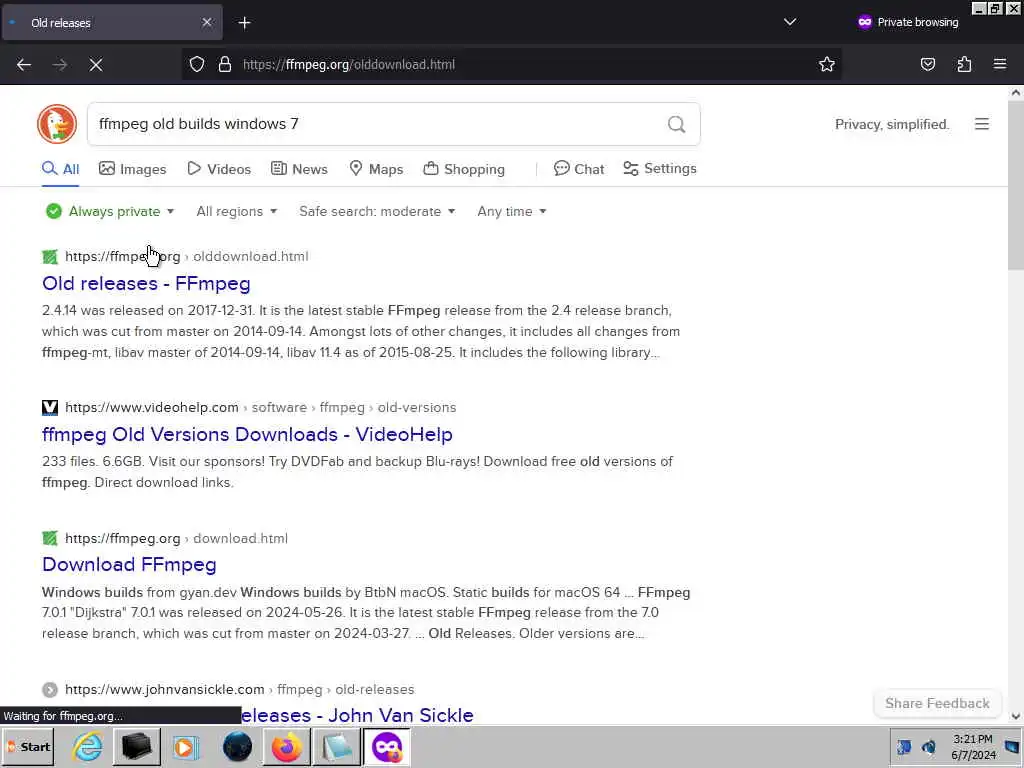Screen dimensions: 1024x768
Task: Switch to the Images tab
Action: pos(133,169)
